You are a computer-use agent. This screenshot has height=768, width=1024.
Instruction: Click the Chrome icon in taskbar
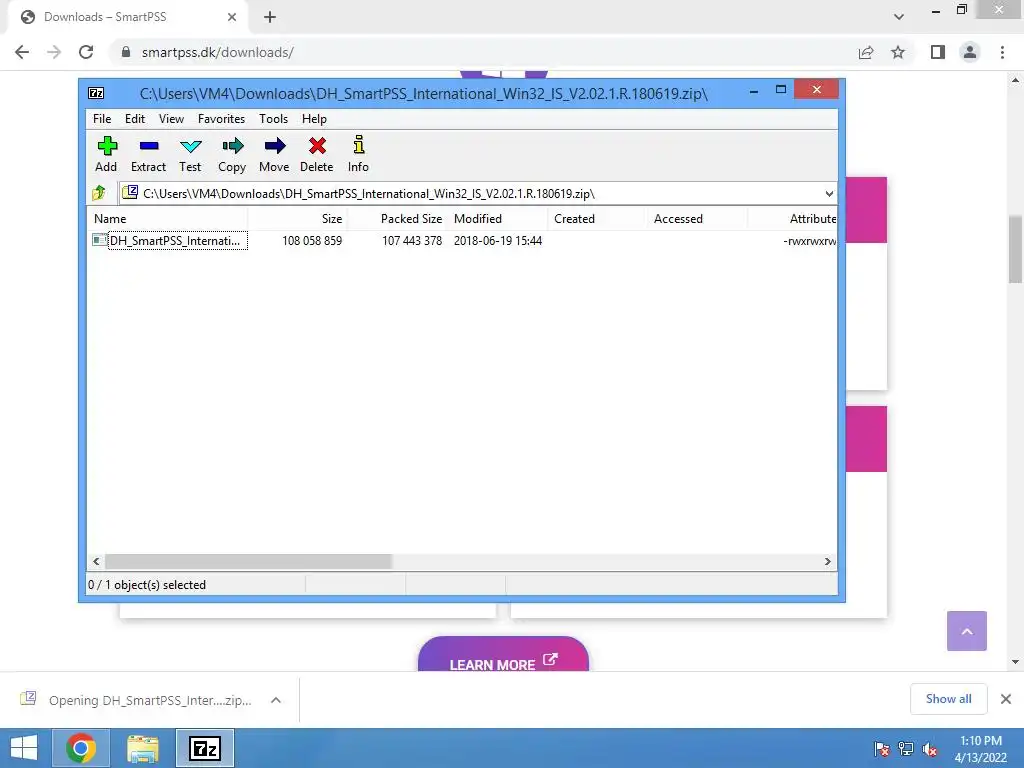[81, 748]
